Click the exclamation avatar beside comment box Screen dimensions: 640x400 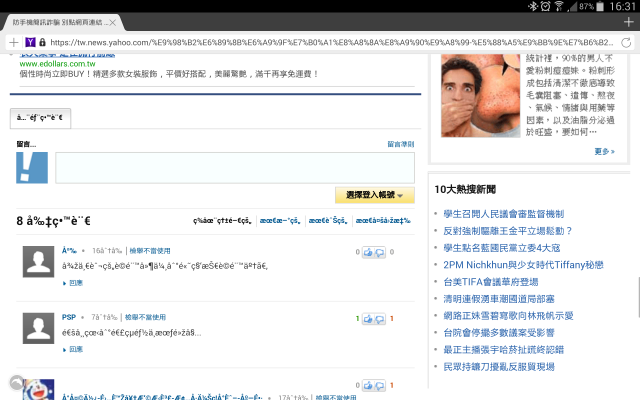[x=32, y=168]
